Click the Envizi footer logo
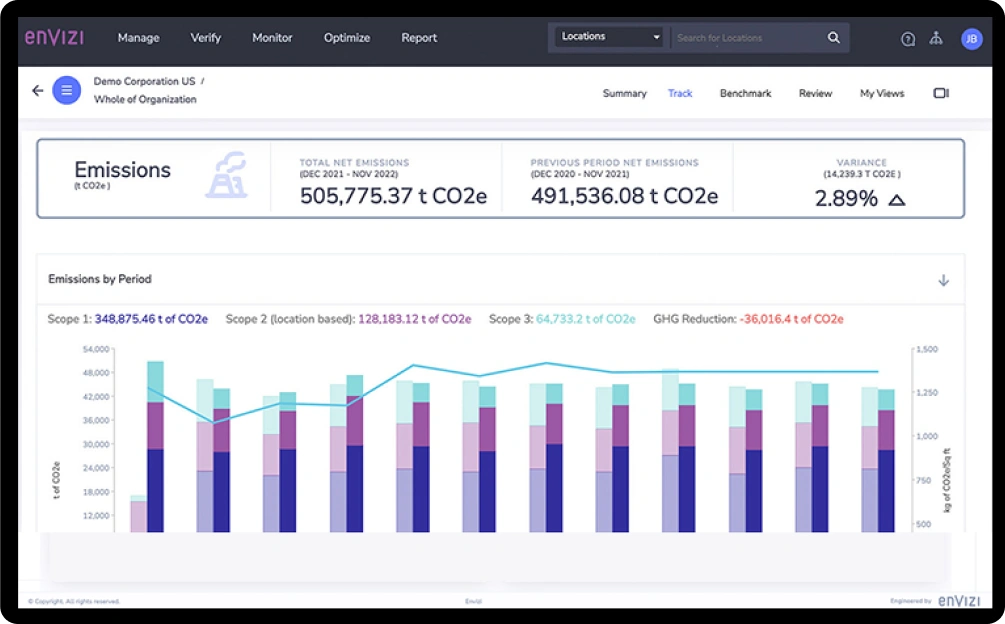Viewport: 1005px width, 624px height. point(959,600)
